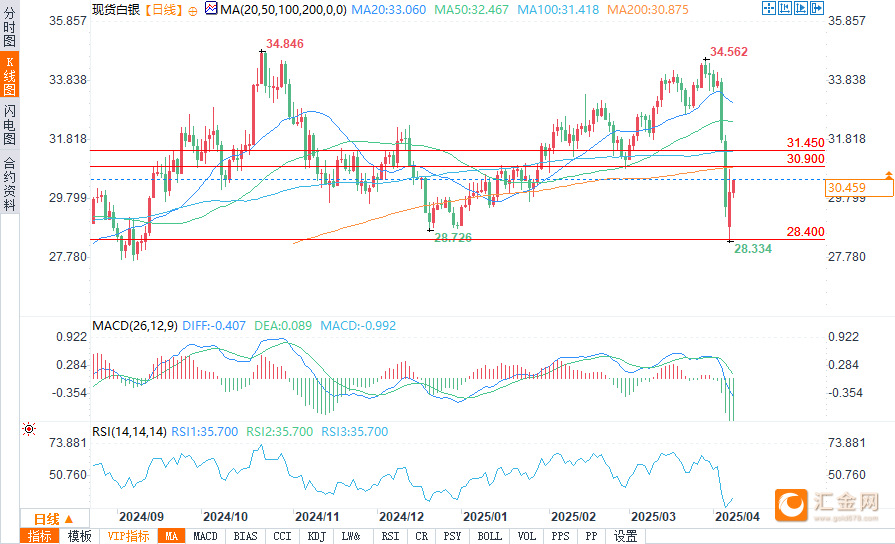Click the 2024/12 date axis label
Viewport: 895px width, 544px height.
coord(401,517)
